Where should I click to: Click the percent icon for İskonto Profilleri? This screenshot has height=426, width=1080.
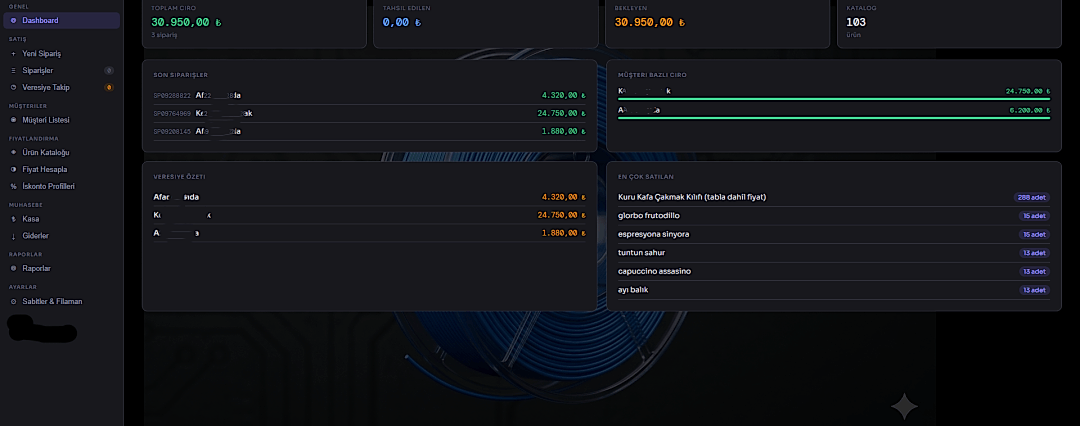[x=13, y=186]
